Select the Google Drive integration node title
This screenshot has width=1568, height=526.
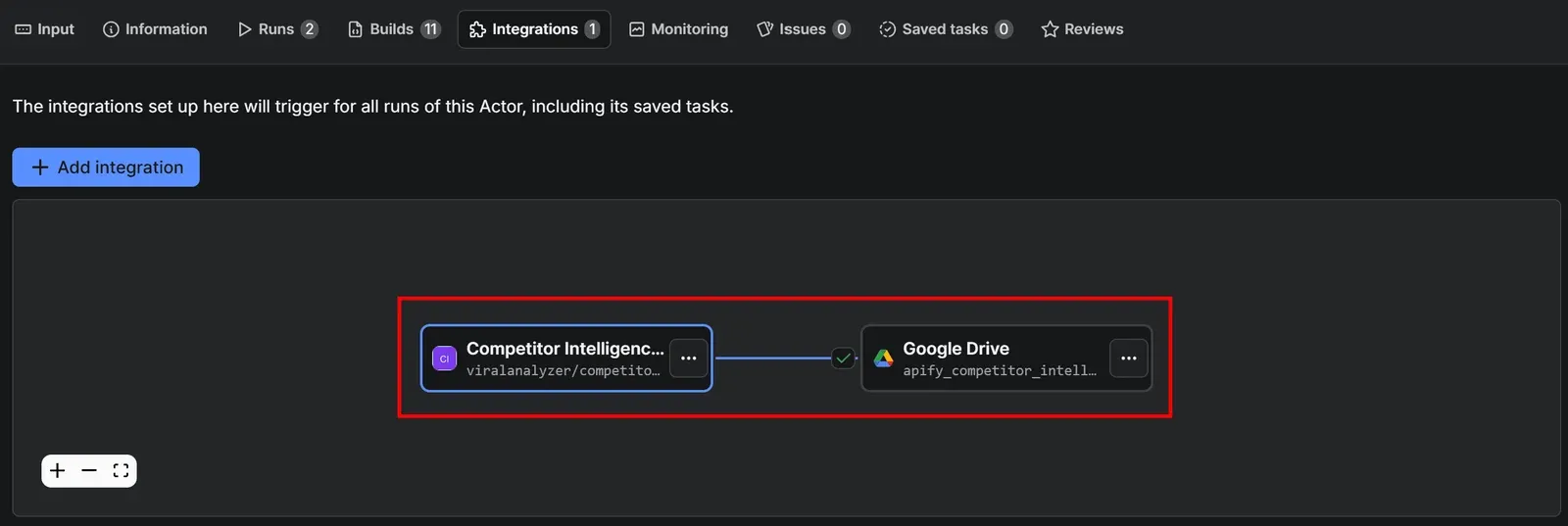click(955, 349)
